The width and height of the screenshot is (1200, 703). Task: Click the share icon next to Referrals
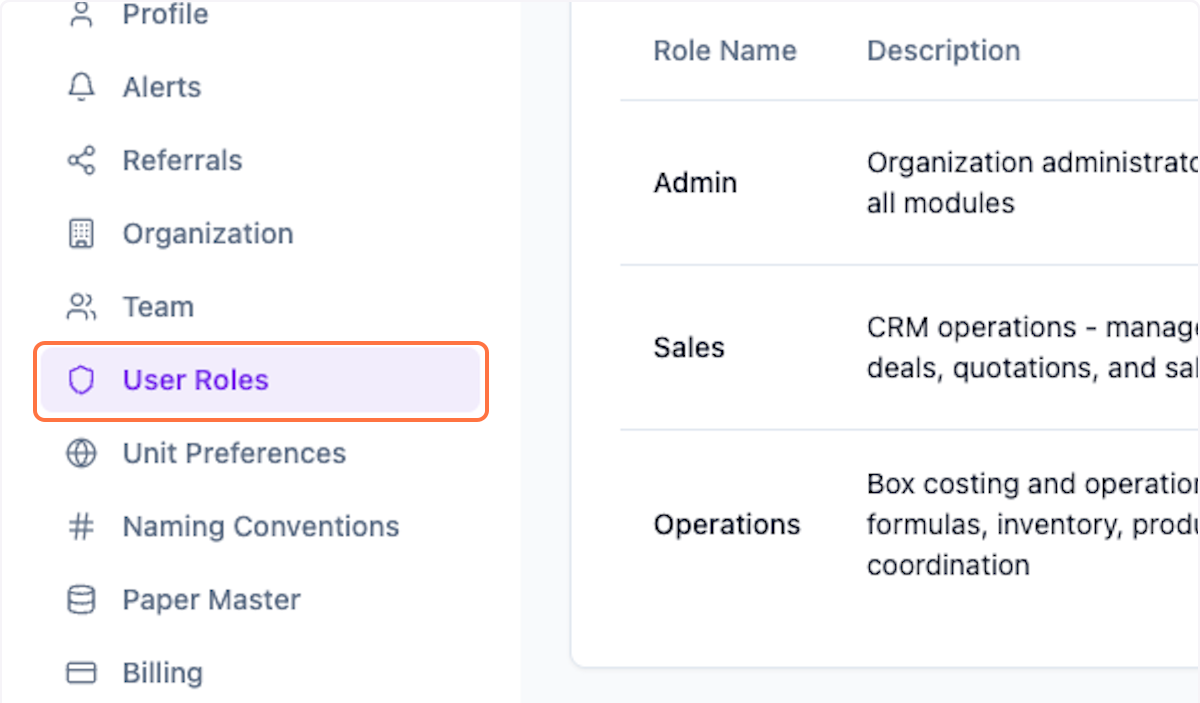pos(81,161)
